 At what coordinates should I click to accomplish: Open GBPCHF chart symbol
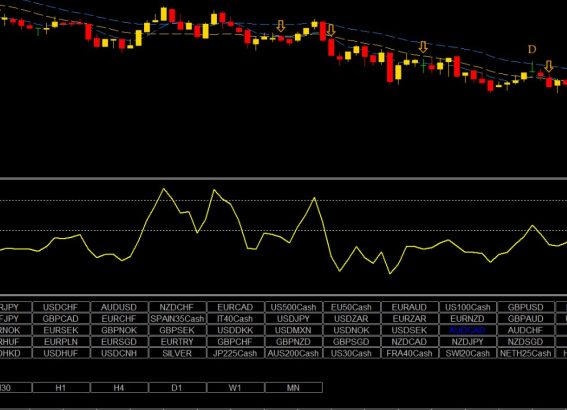click(x=235, y=342)
